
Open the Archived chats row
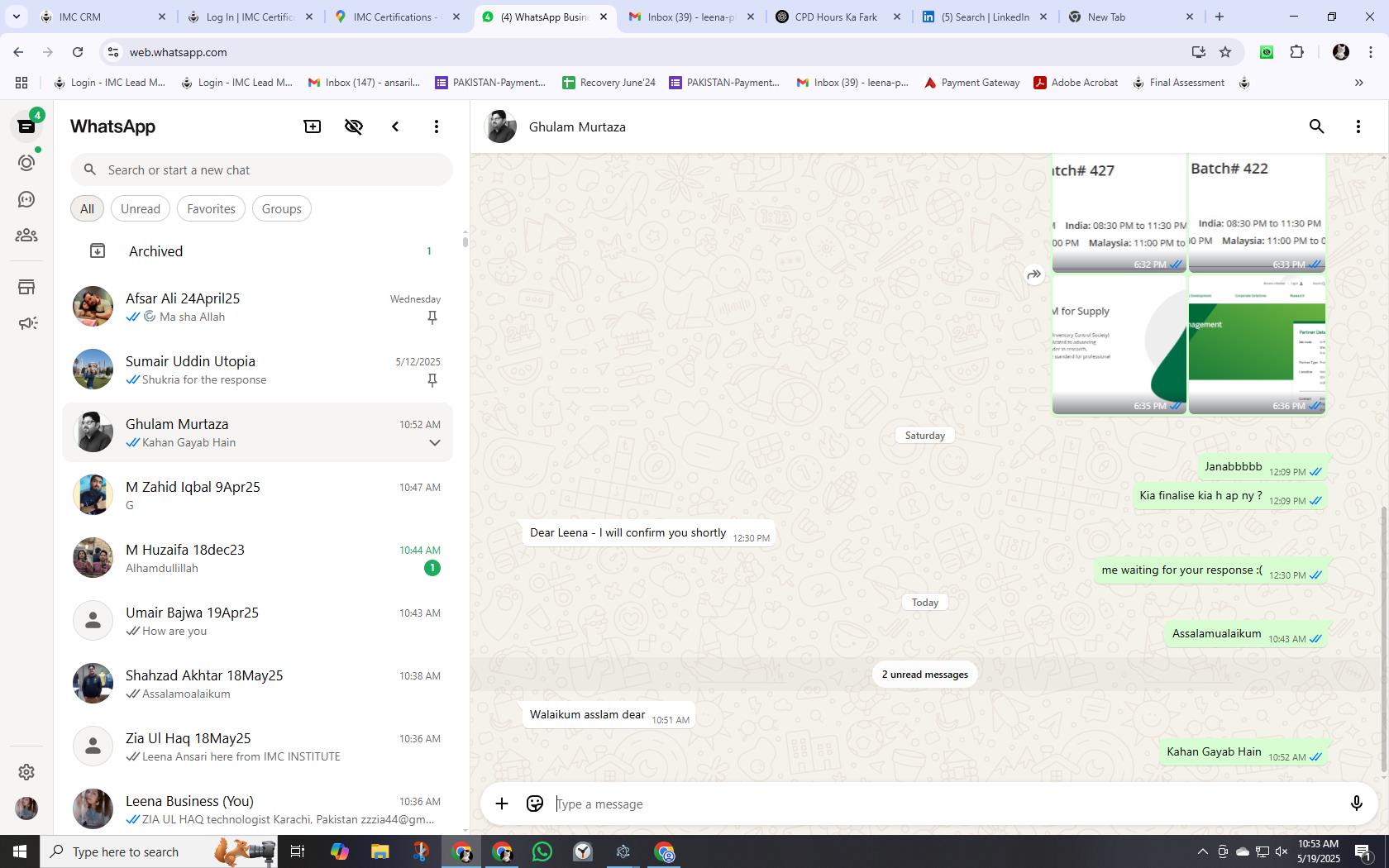point(258,251)
